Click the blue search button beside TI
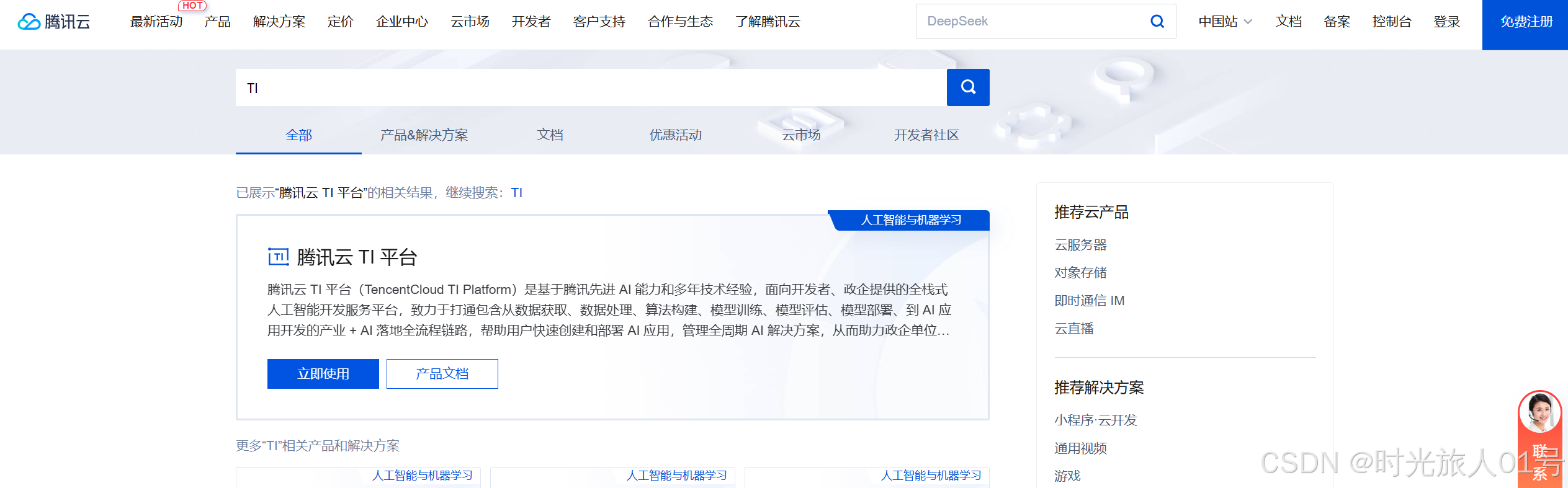Viewport: 1568px width, 488px height. point(968,87)
